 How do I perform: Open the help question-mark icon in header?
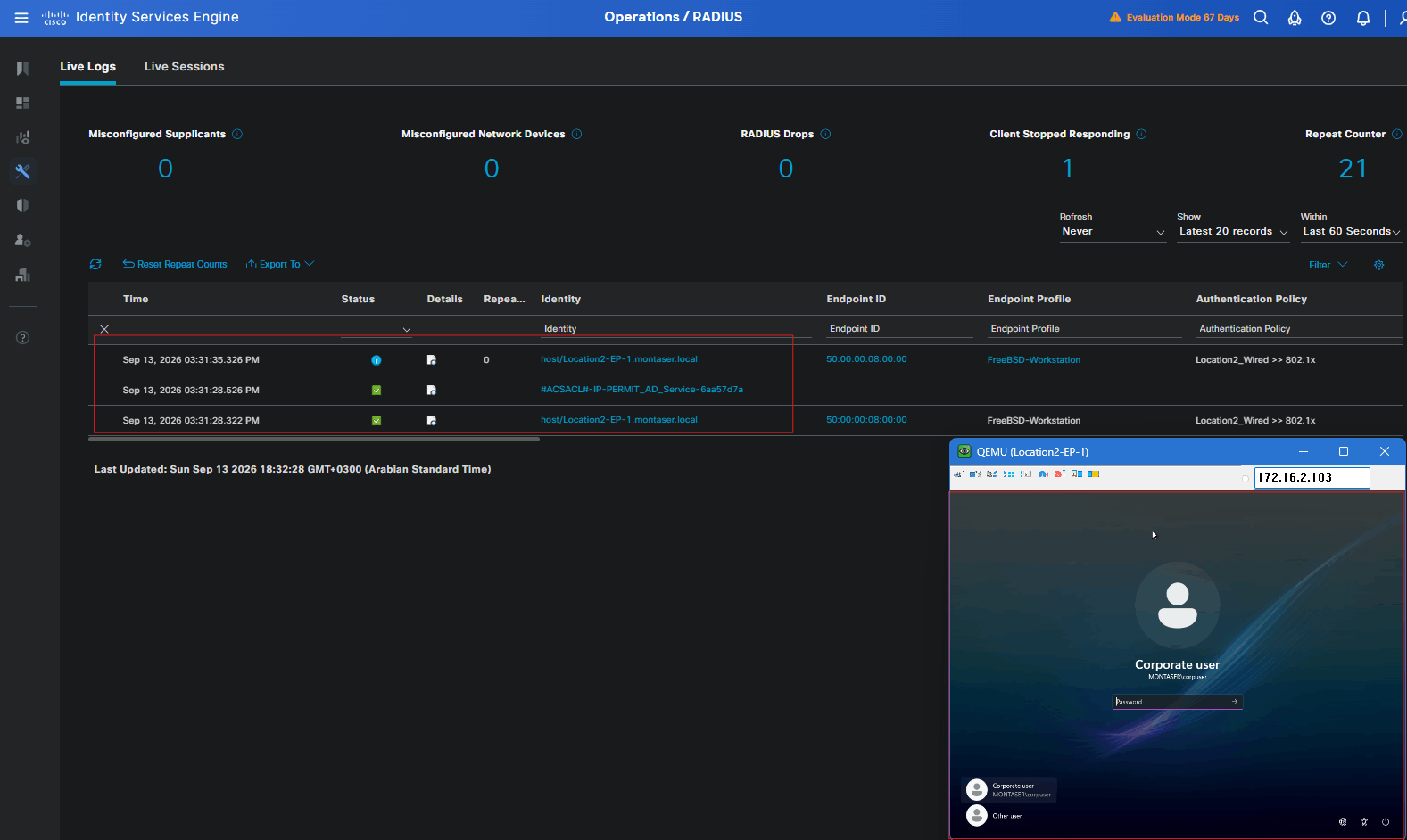click(x=1328, y=18)
